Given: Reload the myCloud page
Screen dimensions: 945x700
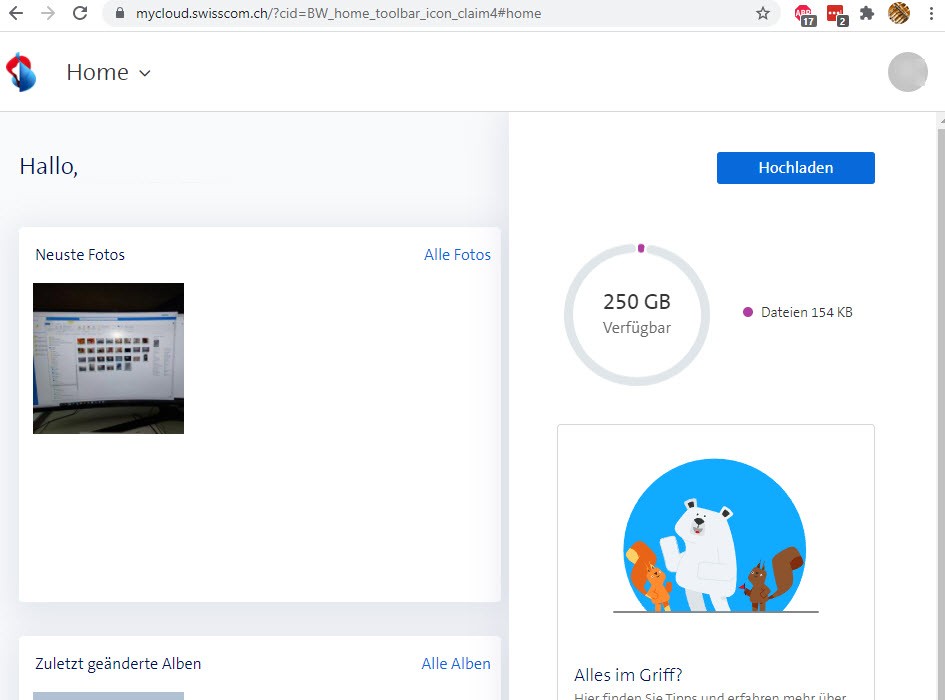Looking at the screenshot, I should point(81,14).
